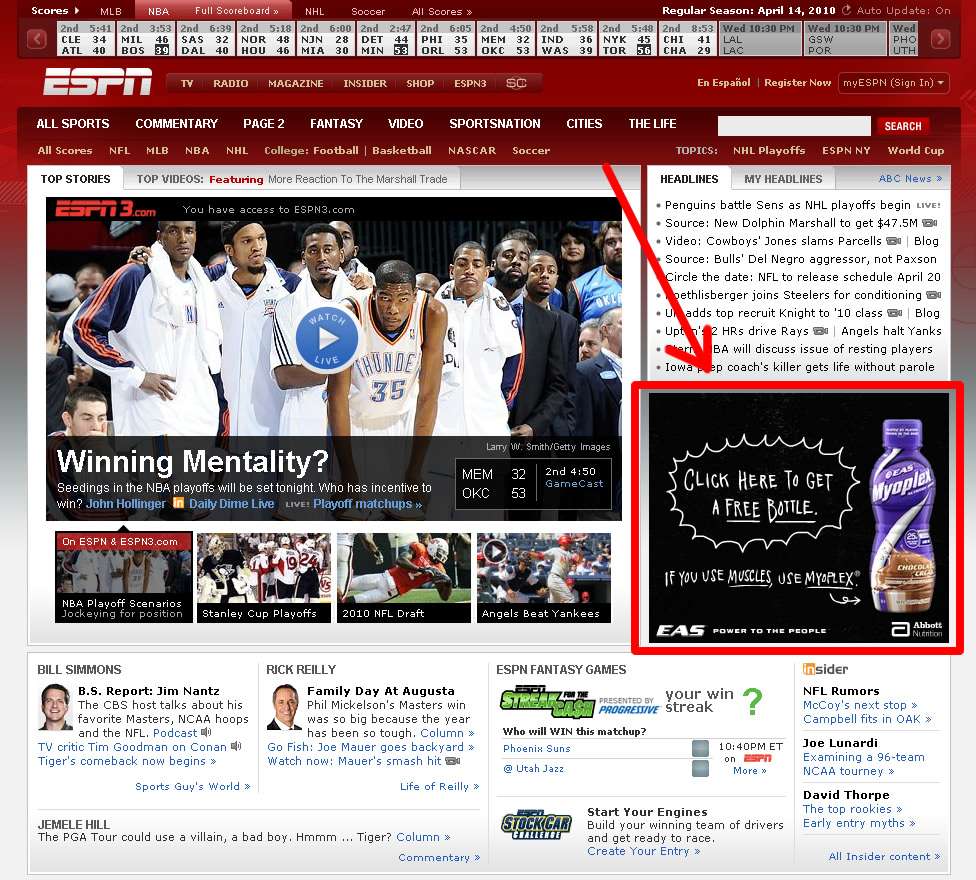The height and width of the screenshot is (880, 976).
Task: Click the Insider icon before Daily Dime Live
Action: (x=178, y=503)
